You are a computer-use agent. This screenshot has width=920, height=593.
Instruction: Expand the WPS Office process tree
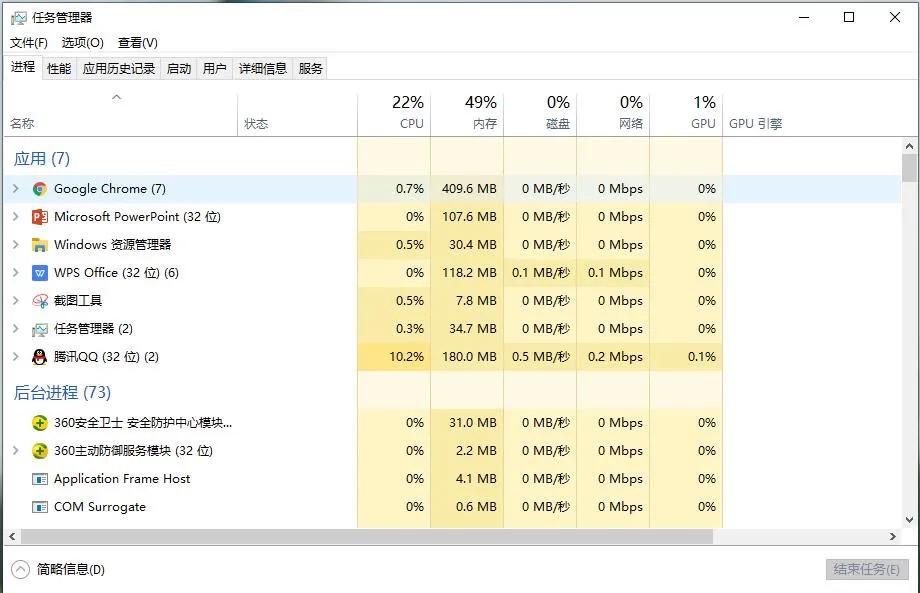click(x=15, y=273)
